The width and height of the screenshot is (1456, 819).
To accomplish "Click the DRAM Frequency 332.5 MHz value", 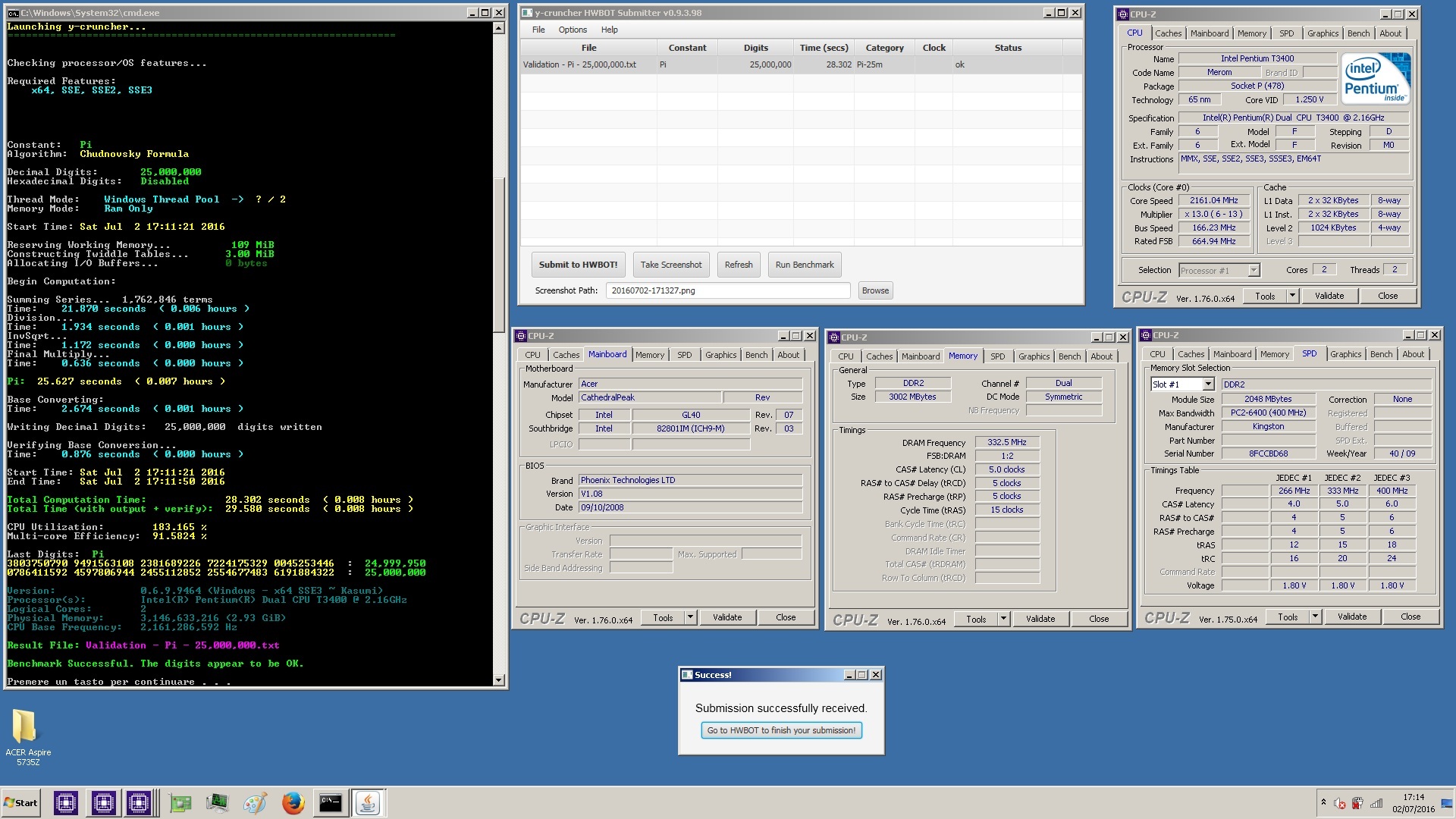I will (x=1006, y=442).
